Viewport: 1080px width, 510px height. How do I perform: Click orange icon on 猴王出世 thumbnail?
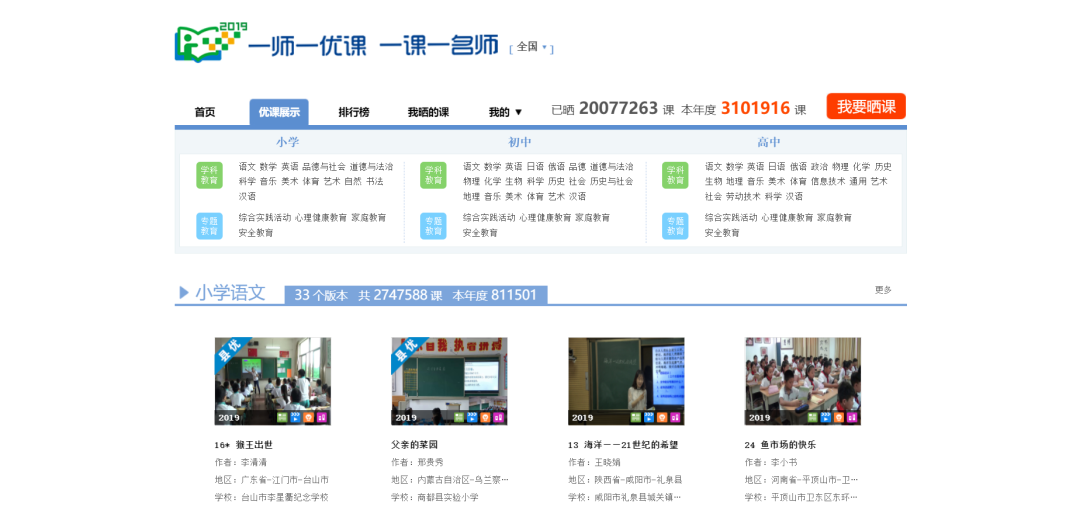[308, 417]
